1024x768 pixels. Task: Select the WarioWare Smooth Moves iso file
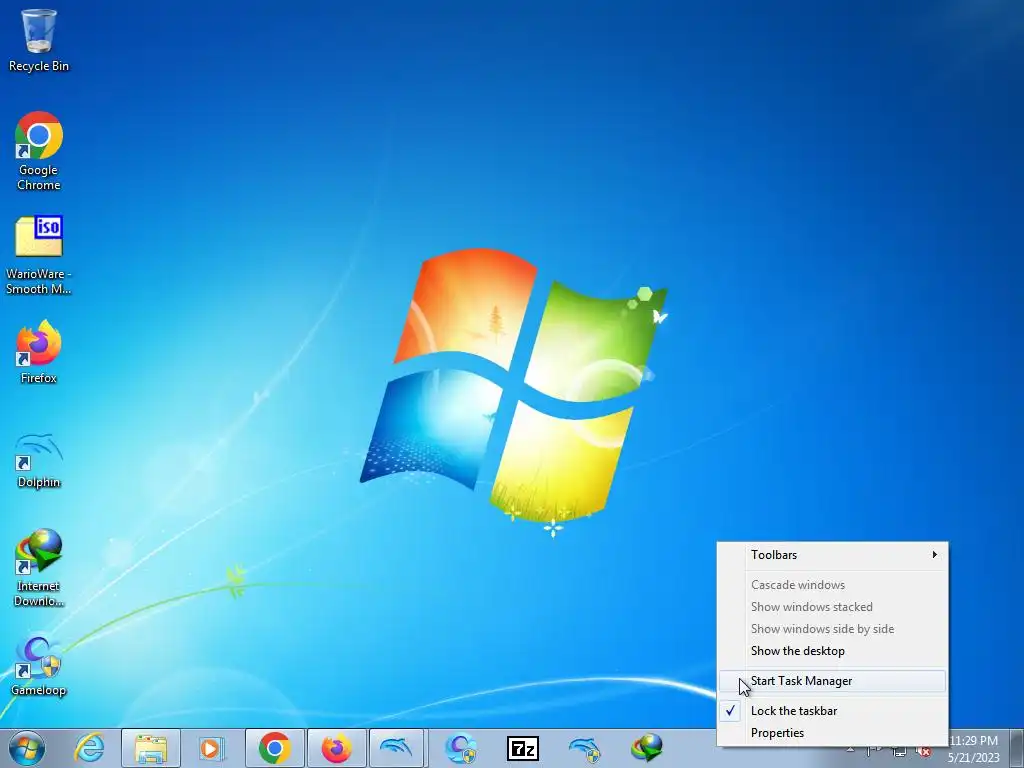39,255
